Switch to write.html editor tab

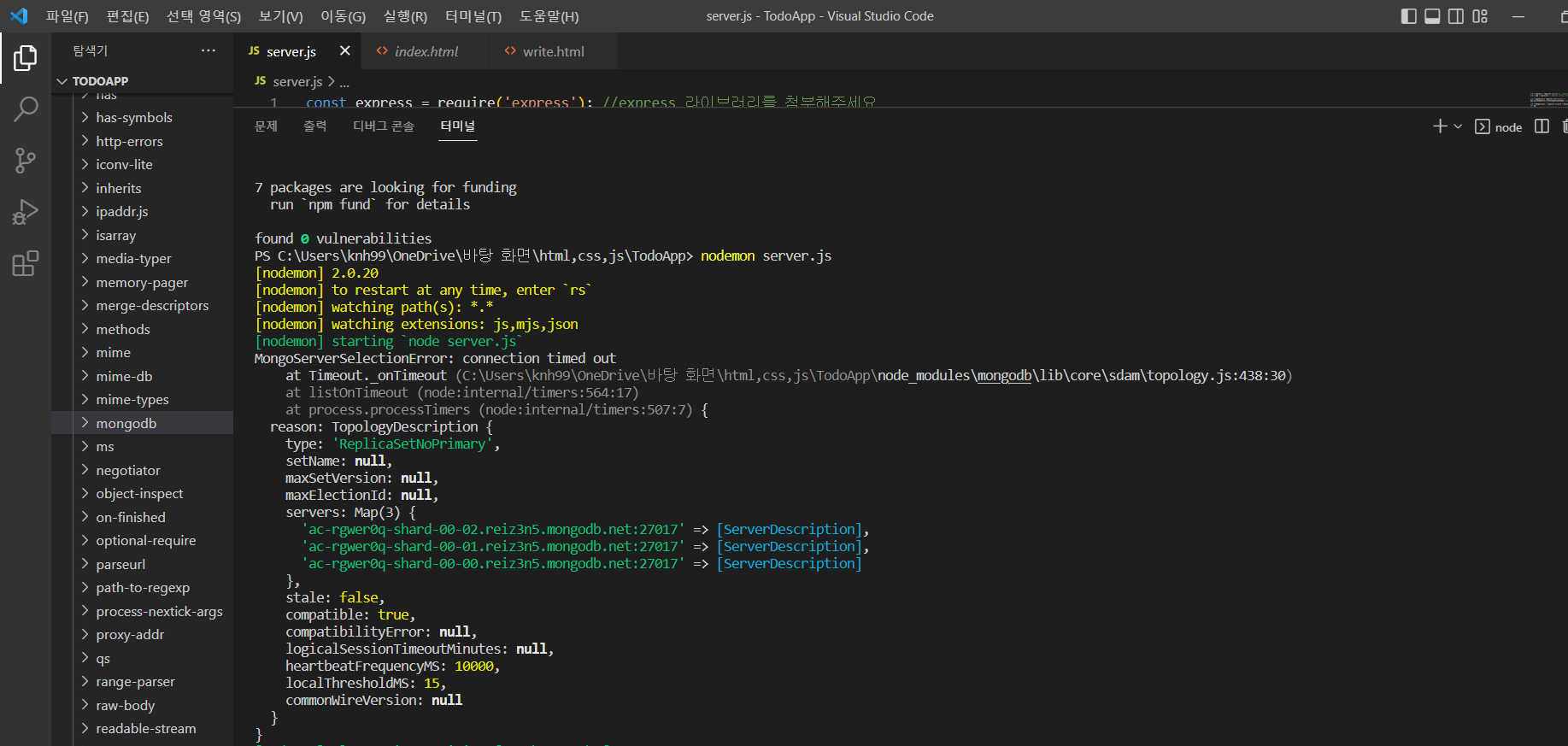(x=553, y=51)
